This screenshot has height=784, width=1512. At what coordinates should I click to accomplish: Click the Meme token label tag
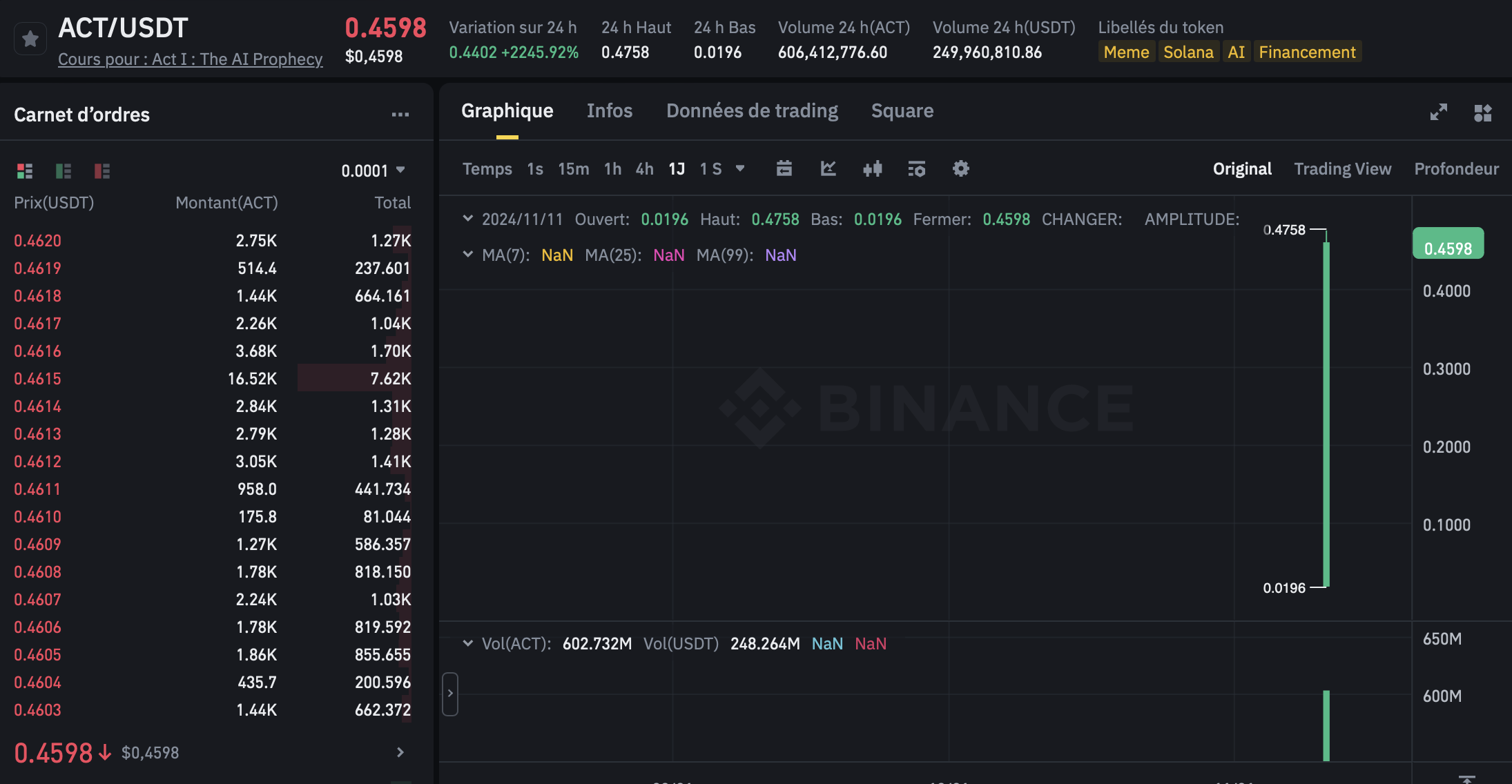(x=1126, y=52)
